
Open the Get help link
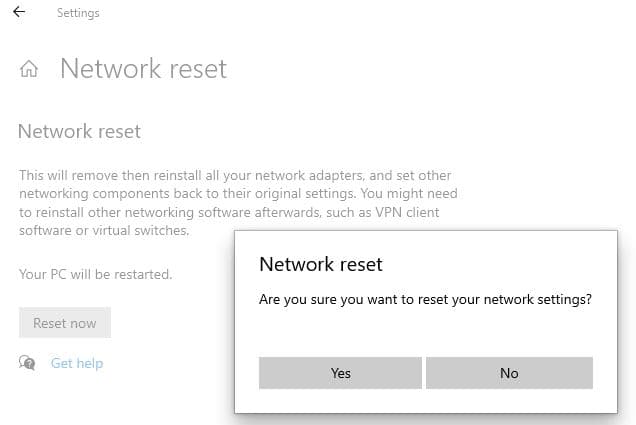77,363
